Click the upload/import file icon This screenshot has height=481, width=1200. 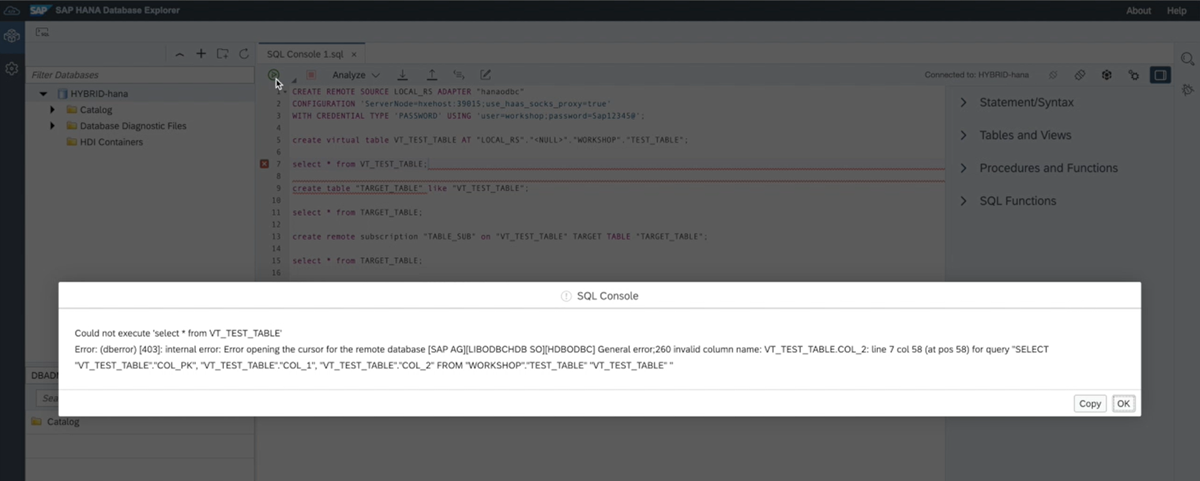(x=431, y=75)
